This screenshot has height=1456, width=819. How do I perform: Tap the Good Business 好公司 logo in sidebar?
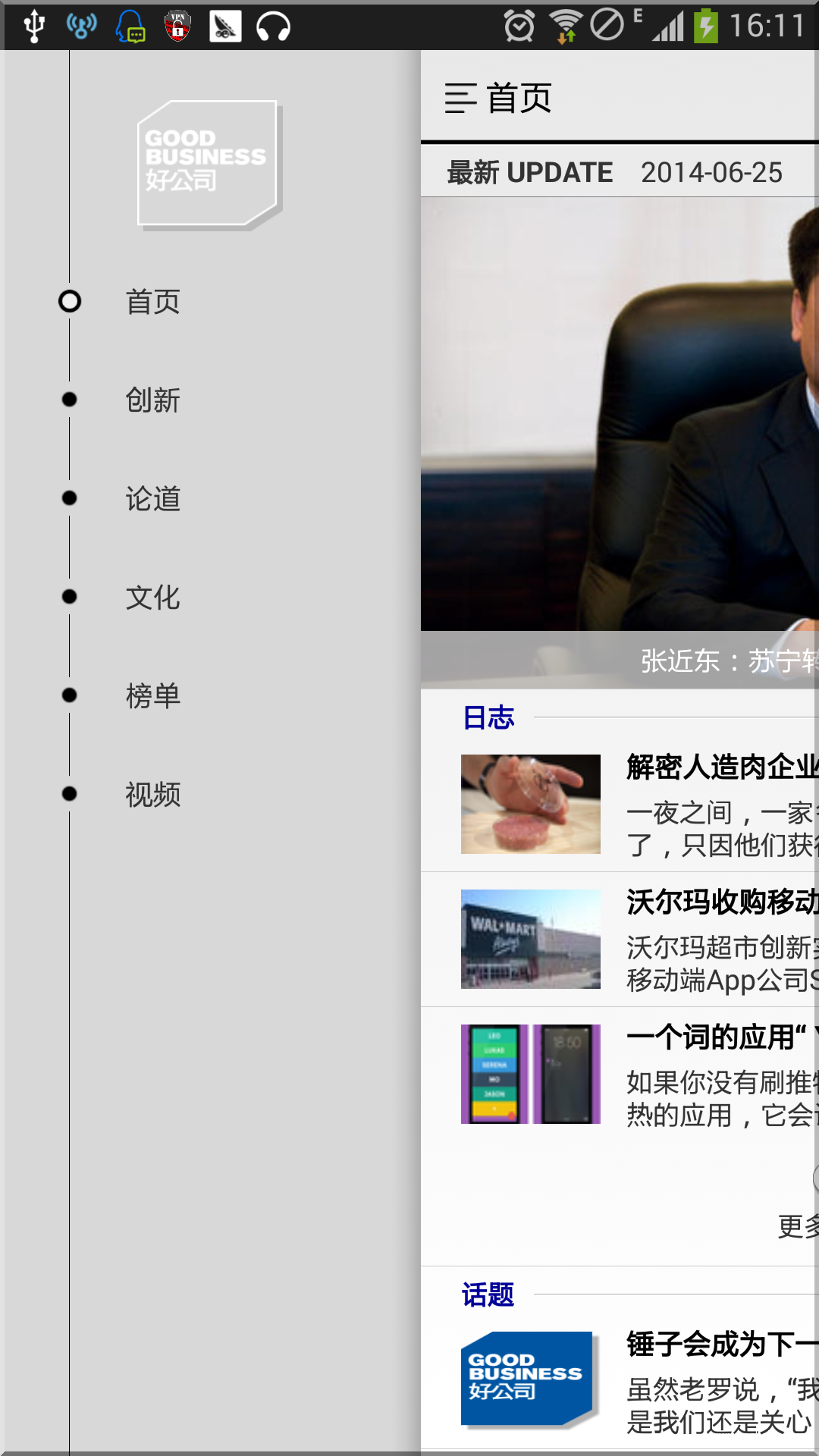pyautogui.click(x=210, y=165)
